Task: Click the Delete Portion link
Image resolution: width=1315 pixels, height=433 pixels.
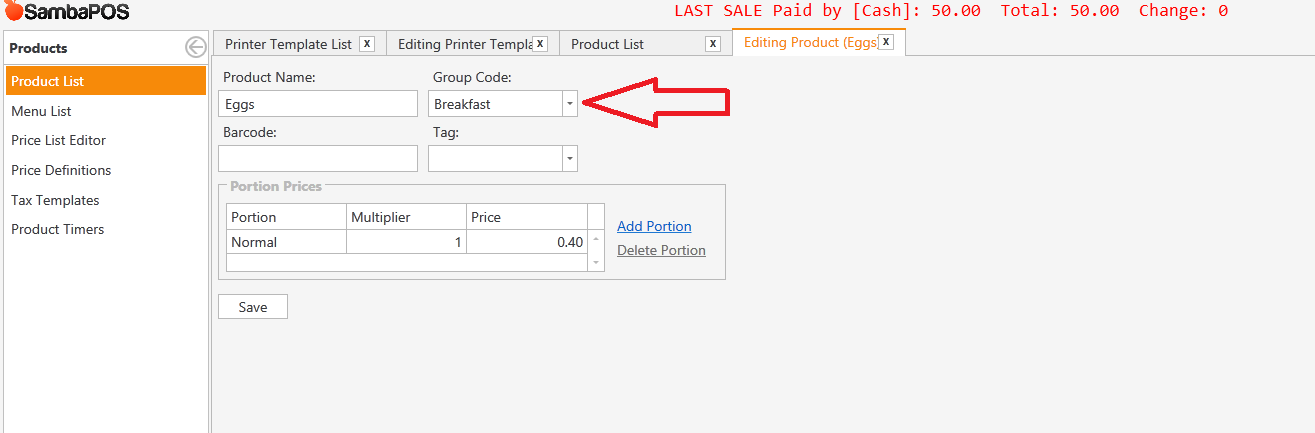Action: (661, 250)
